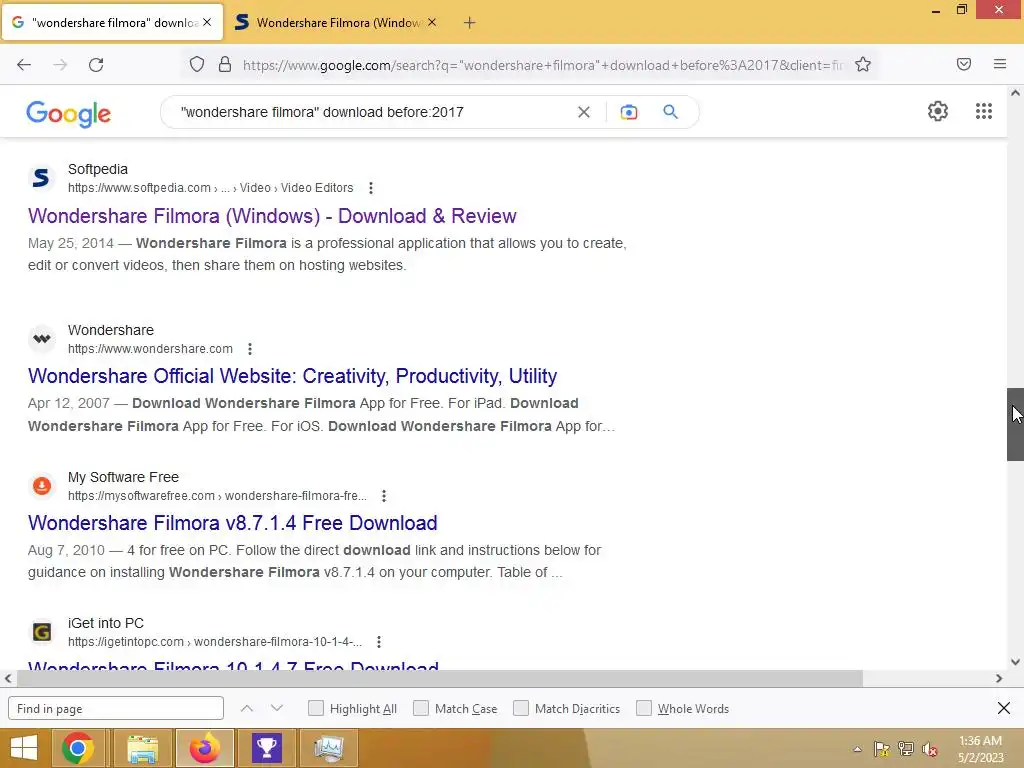This screenshot has width=1024, height=768.
Task: Reload the current page
Action: tap(96, 65)
